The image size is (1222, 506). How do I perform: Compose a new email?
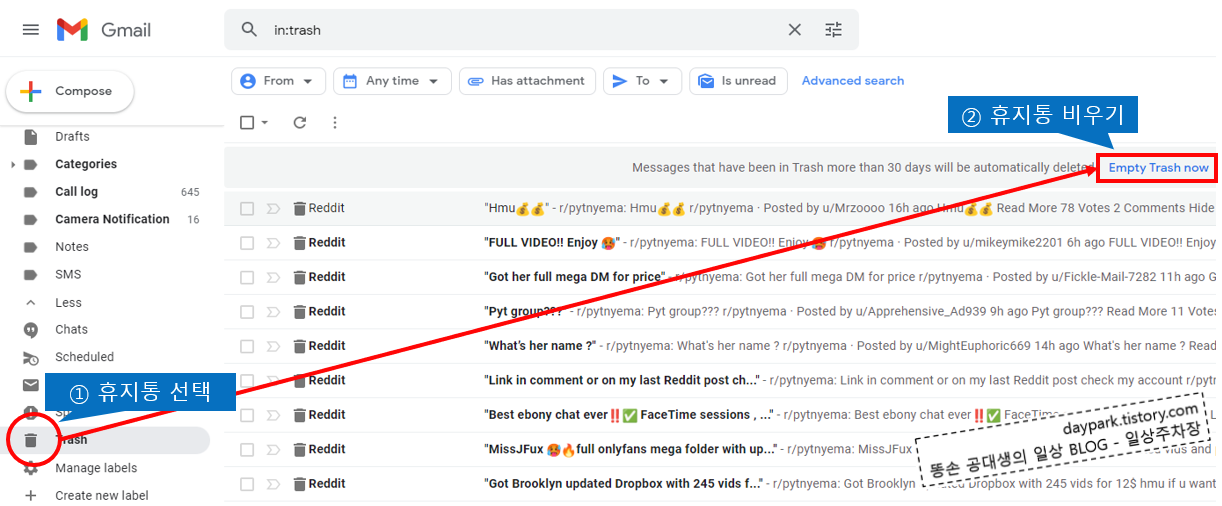[x=70, y=91]
